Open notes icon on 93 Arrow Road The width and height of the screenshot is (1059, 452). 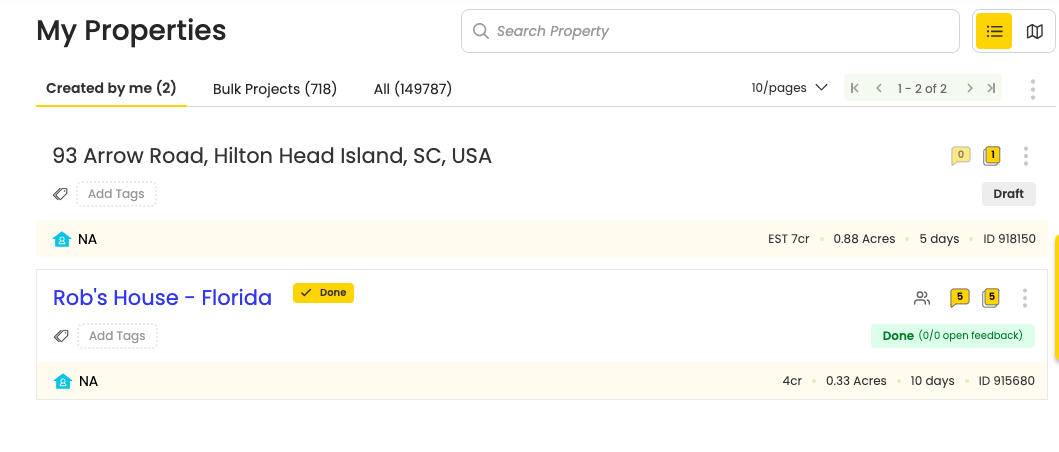(x=991, y=155)
